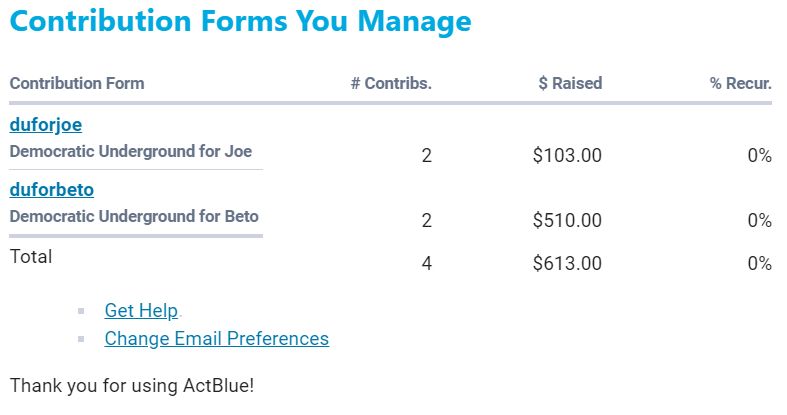The width and height of the screenshot is (787, 415).
Task: Click the bullet beside Get Help
Action: (82, 312)
